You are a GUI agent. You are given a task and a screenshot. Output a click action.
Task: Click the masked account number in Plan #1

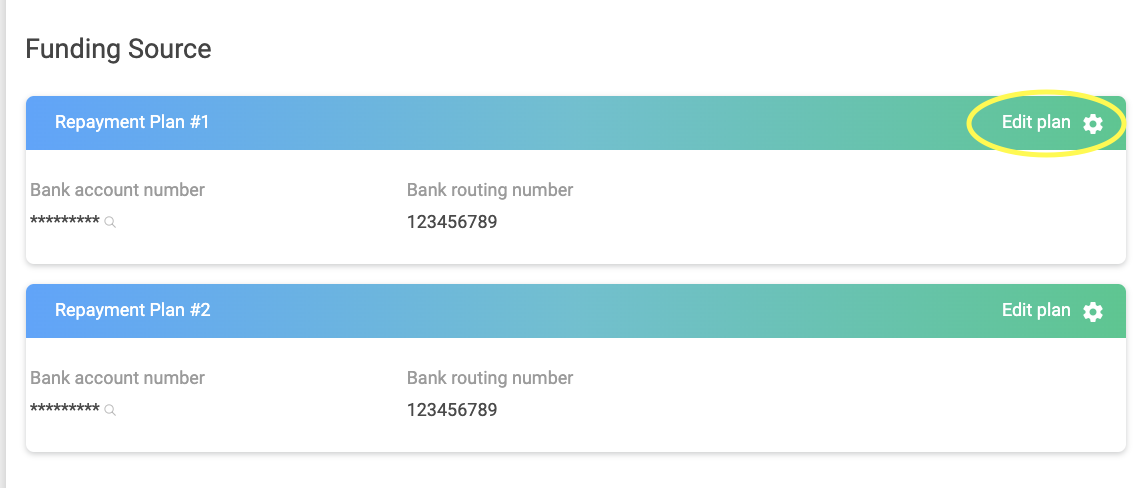(x=64, y=222)
